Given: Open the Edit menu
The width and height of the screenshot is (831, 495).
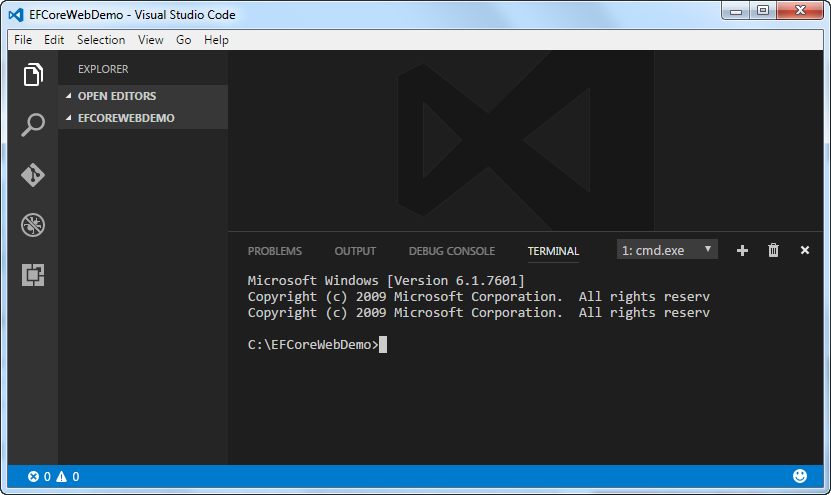Looking at the screenshot, I should click(54, 40).
